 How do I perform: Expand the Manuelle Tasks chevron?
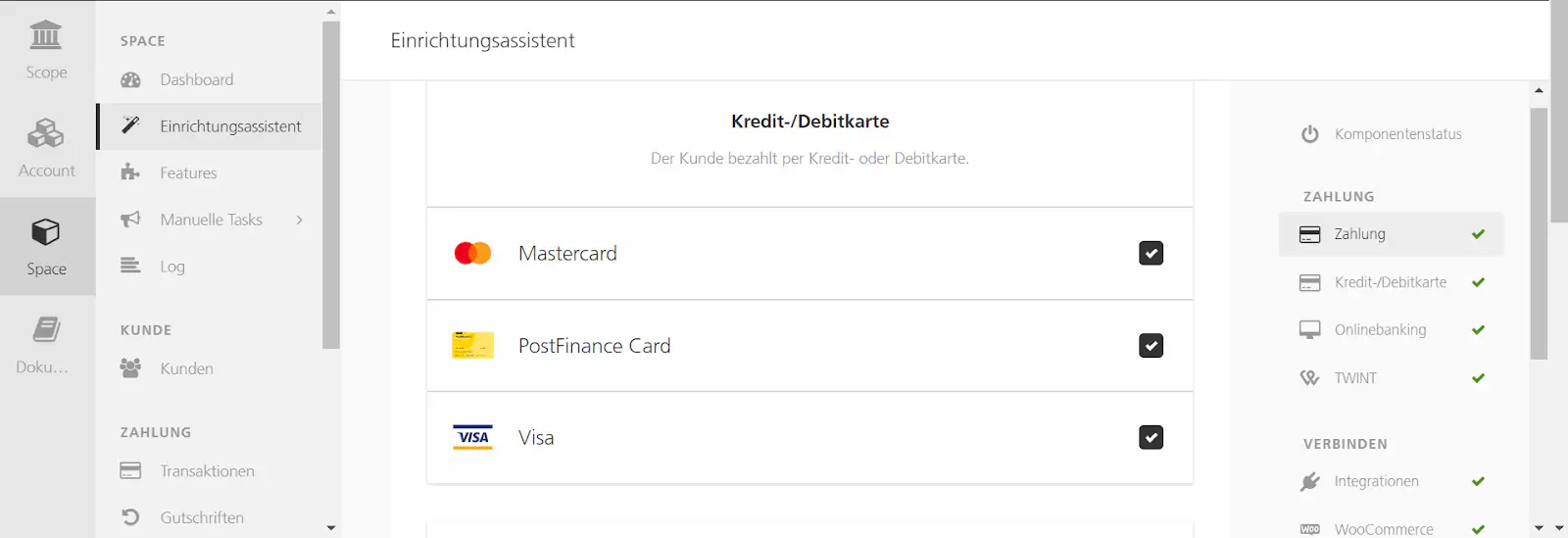tap(299, 220)
